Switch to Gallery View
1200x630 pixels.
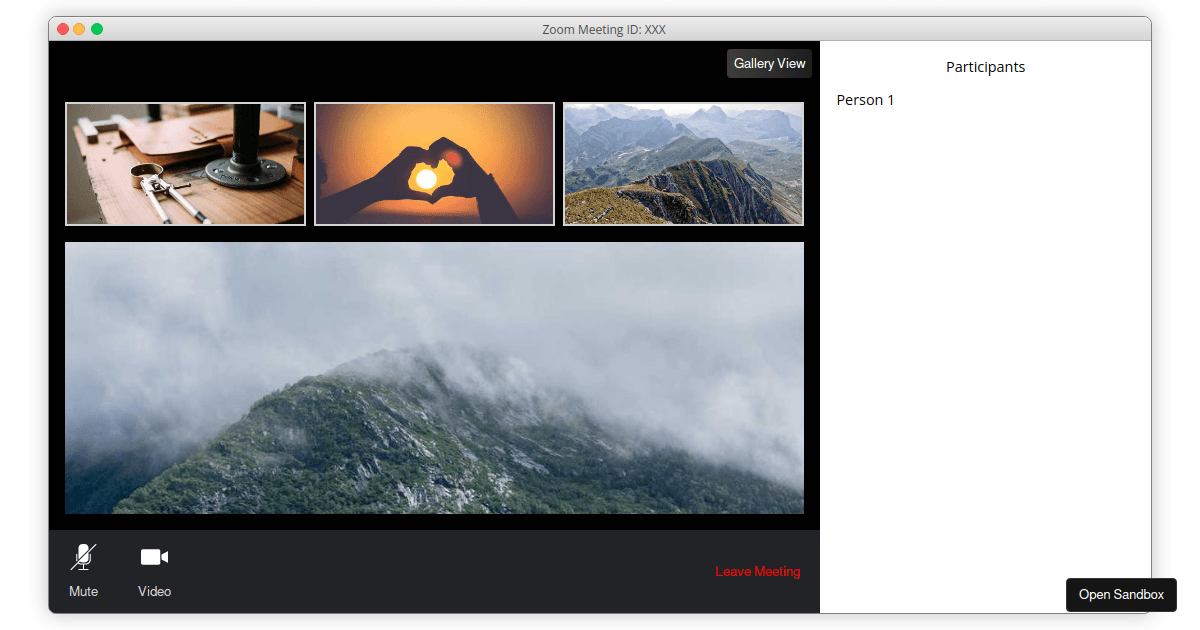769,63
